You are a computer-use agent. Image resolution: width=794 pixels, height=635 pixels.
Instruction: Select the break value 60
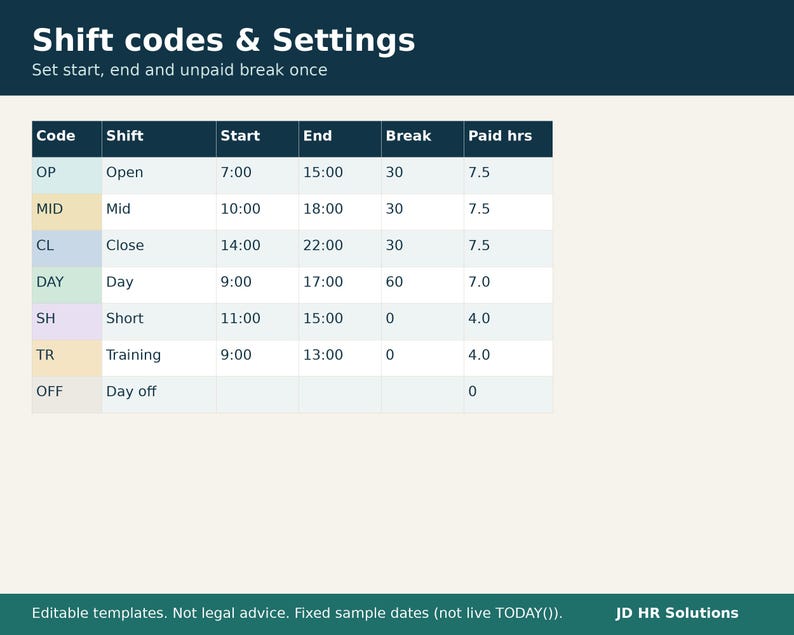422,285
